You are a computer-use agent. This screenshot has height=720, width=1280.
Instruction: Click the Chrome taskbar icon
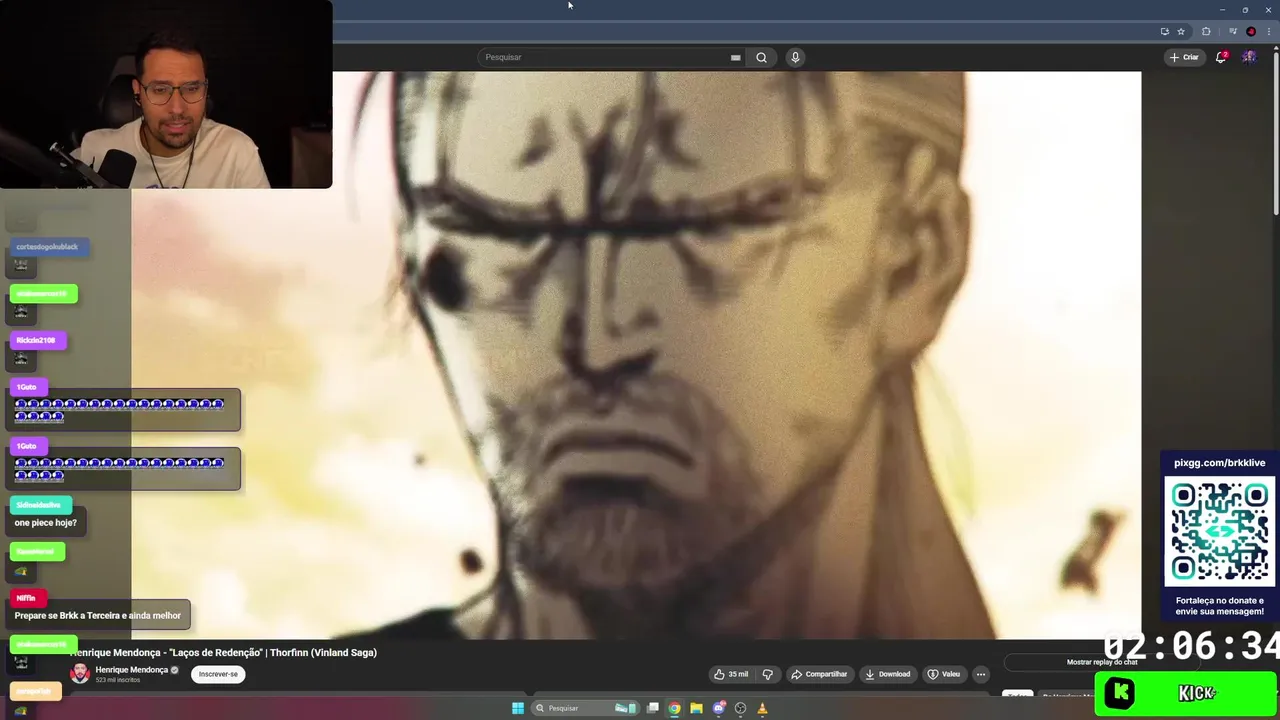(675, 708)
